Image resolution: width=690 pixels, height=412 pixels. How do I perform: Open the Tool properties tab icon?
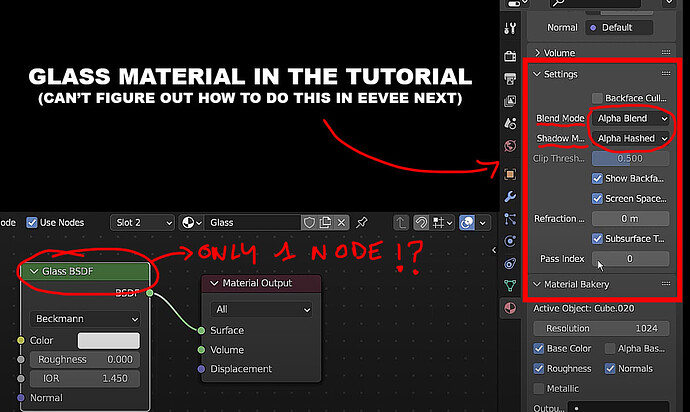(x=510, y=28)
